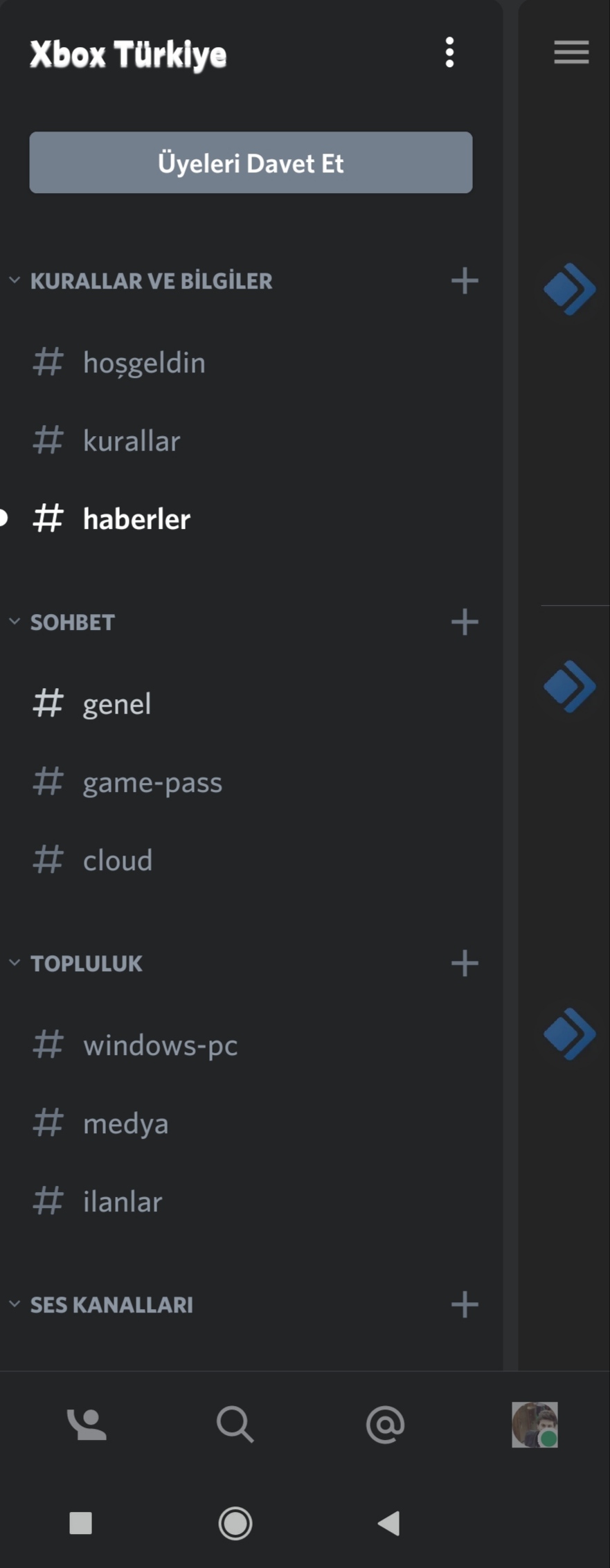Open the Search tab icon
The image size is (610, 1568).
235,1425
